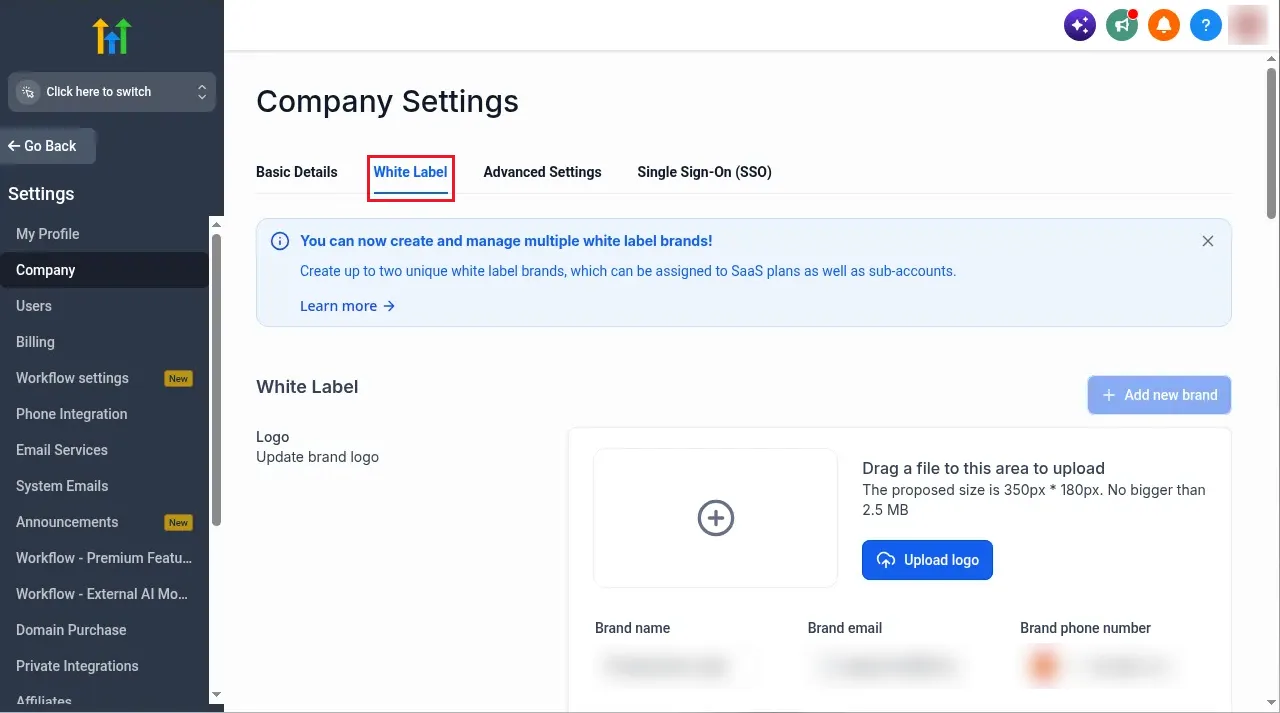
Task: Open the Click here to switch dropdown
Action: coord(112,92)
